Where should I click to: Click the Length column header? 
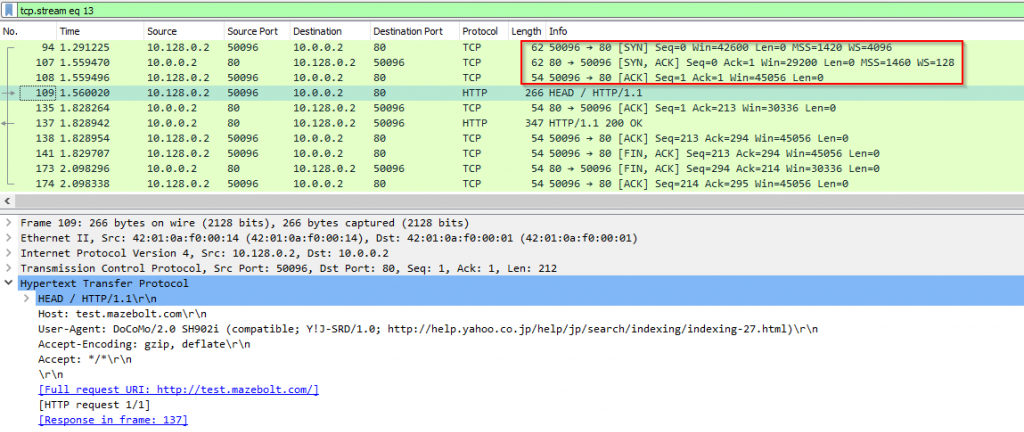(526, 31)
